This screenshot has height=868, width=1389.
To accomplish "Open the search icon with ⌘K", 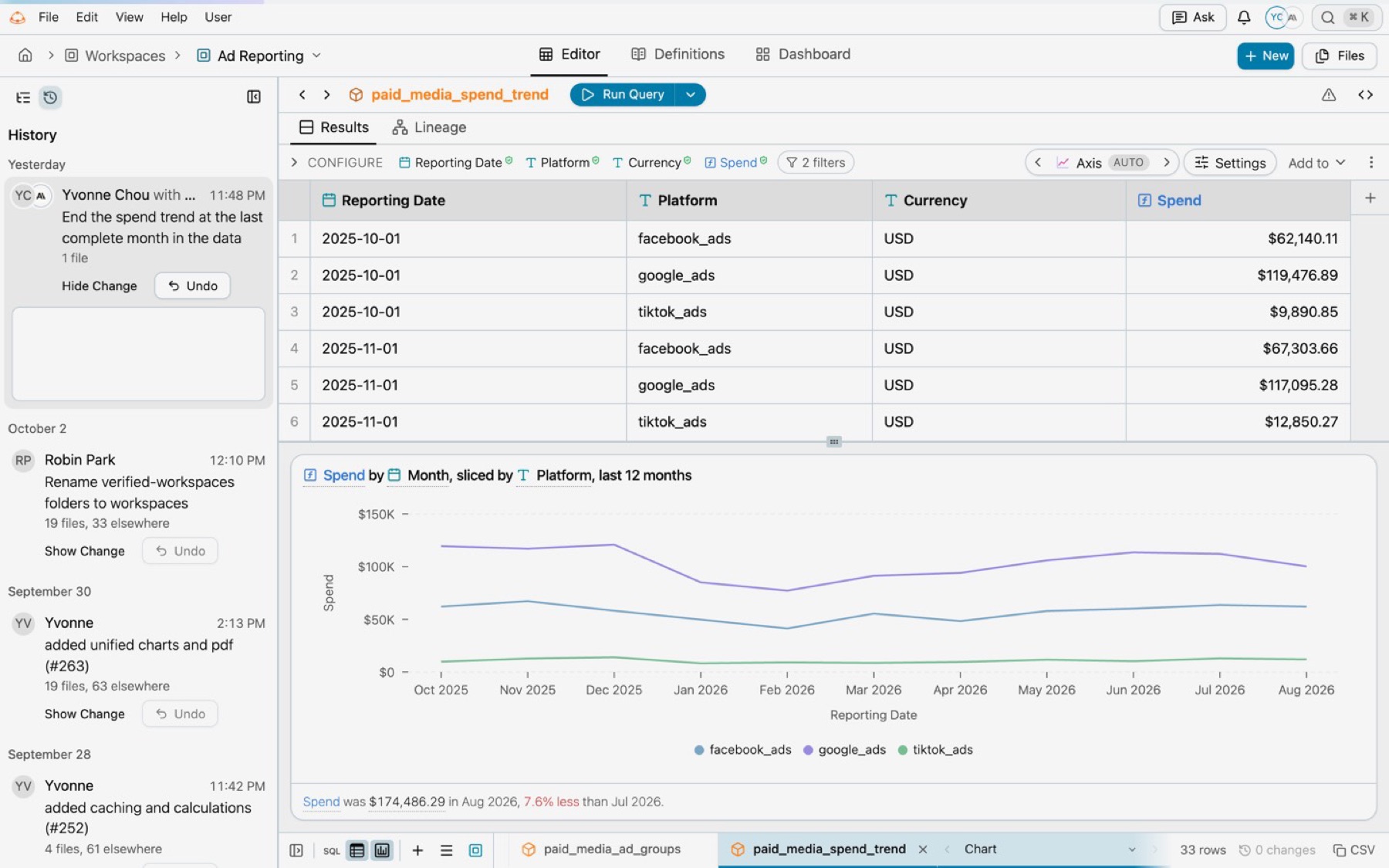I will [x=1346, y=17].
